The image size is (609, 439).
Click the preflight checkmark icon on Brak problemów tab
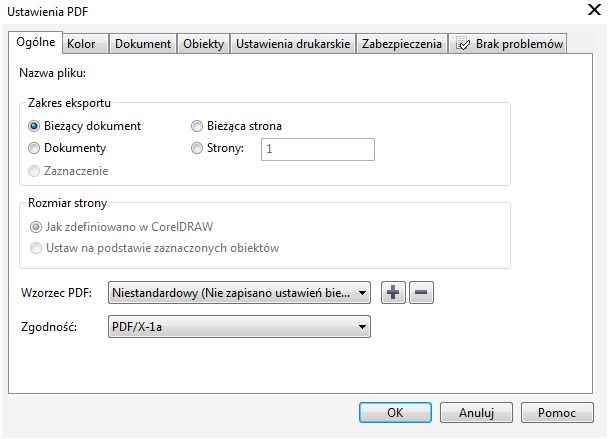(464, 44)
